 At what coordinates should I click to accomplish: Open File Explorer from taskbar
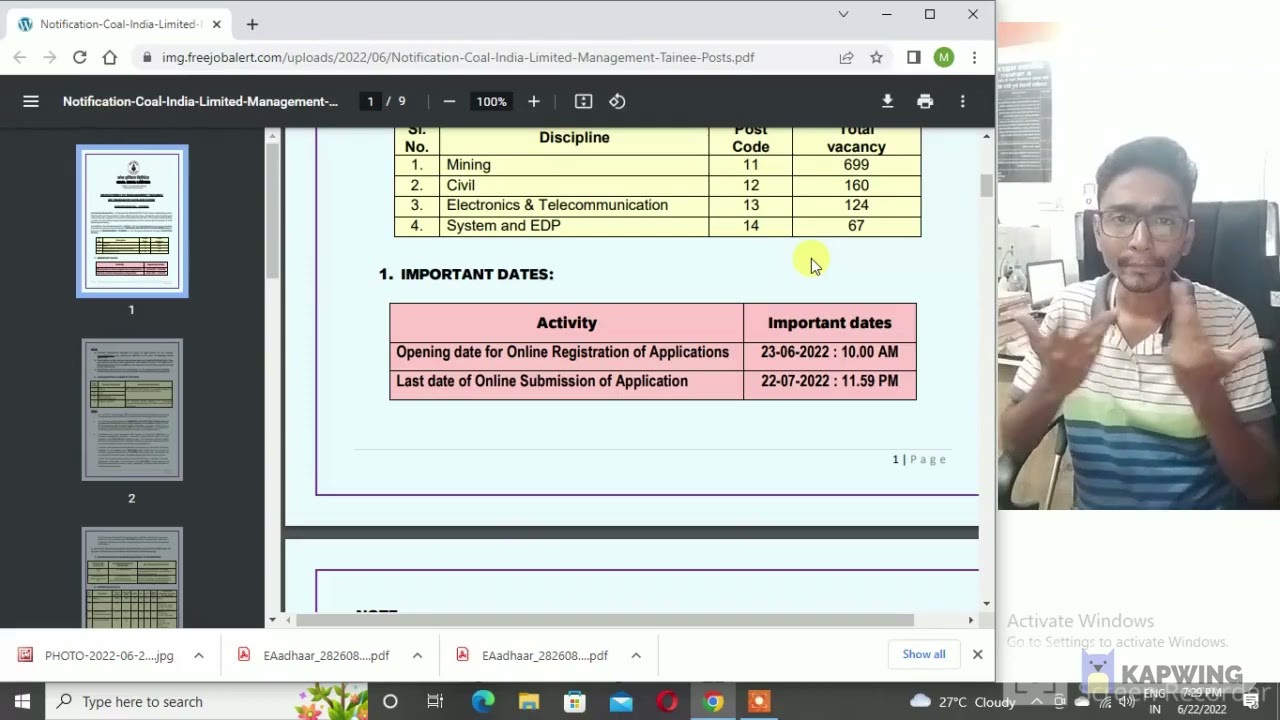tap(529, 701)
